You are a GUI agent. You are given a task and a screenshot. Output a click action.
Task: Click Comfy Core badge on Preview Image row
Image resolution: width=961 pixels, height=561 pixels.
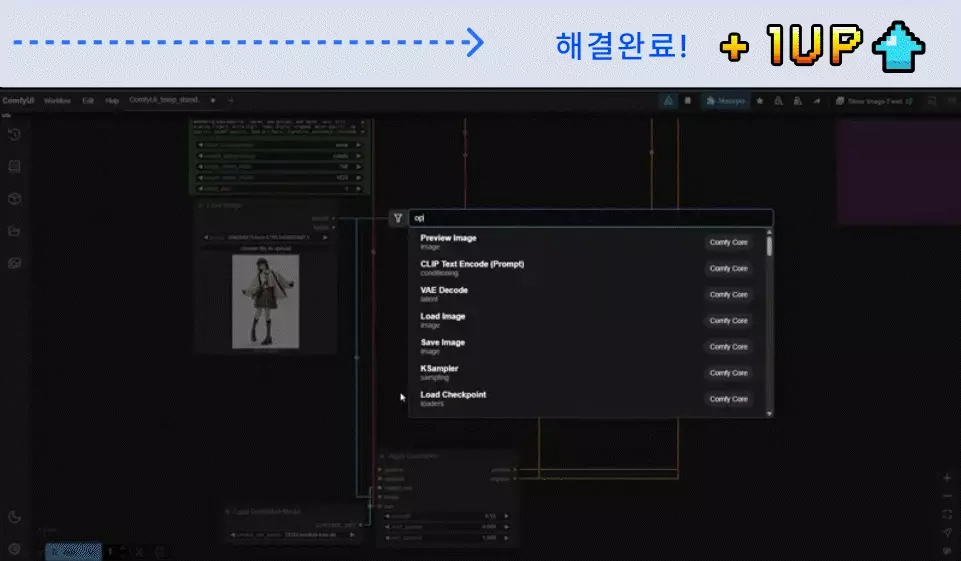728,242
